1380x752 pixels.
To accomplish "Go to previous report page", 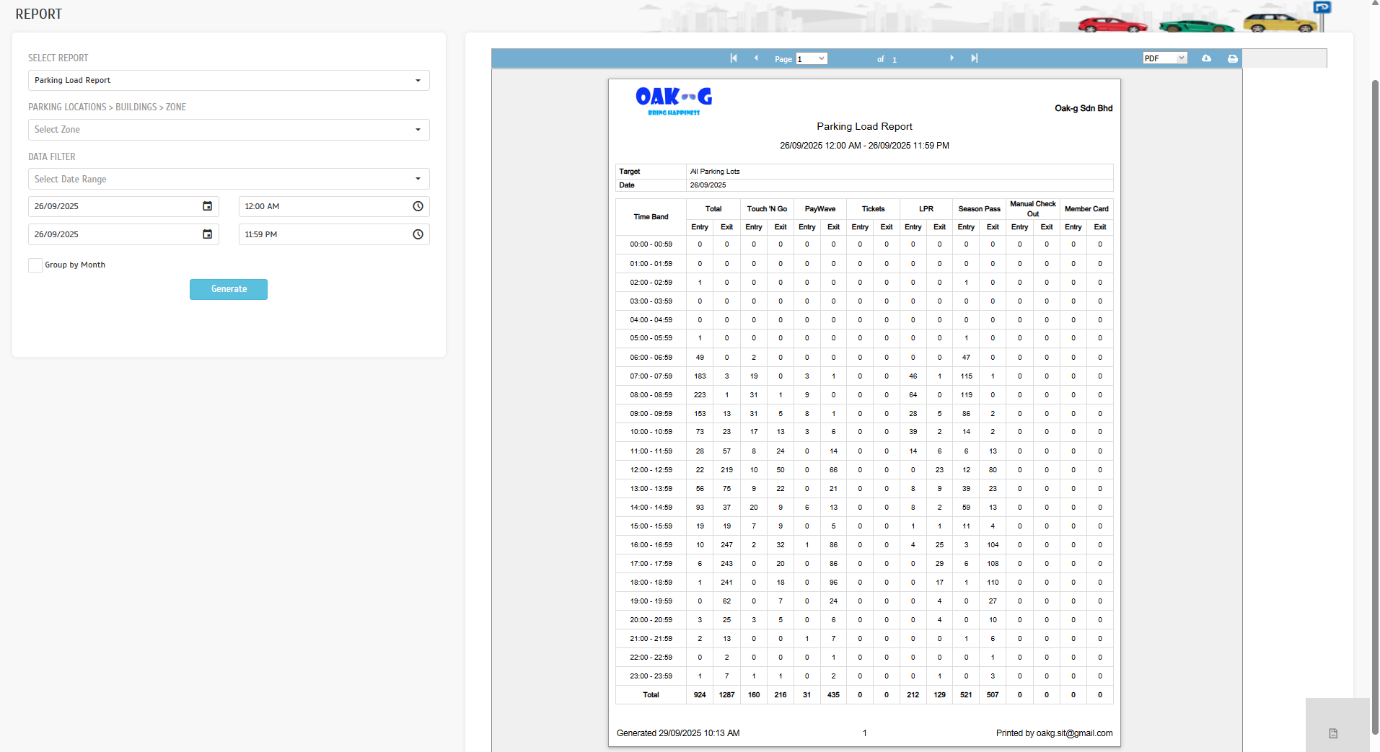I will [756, 59].
